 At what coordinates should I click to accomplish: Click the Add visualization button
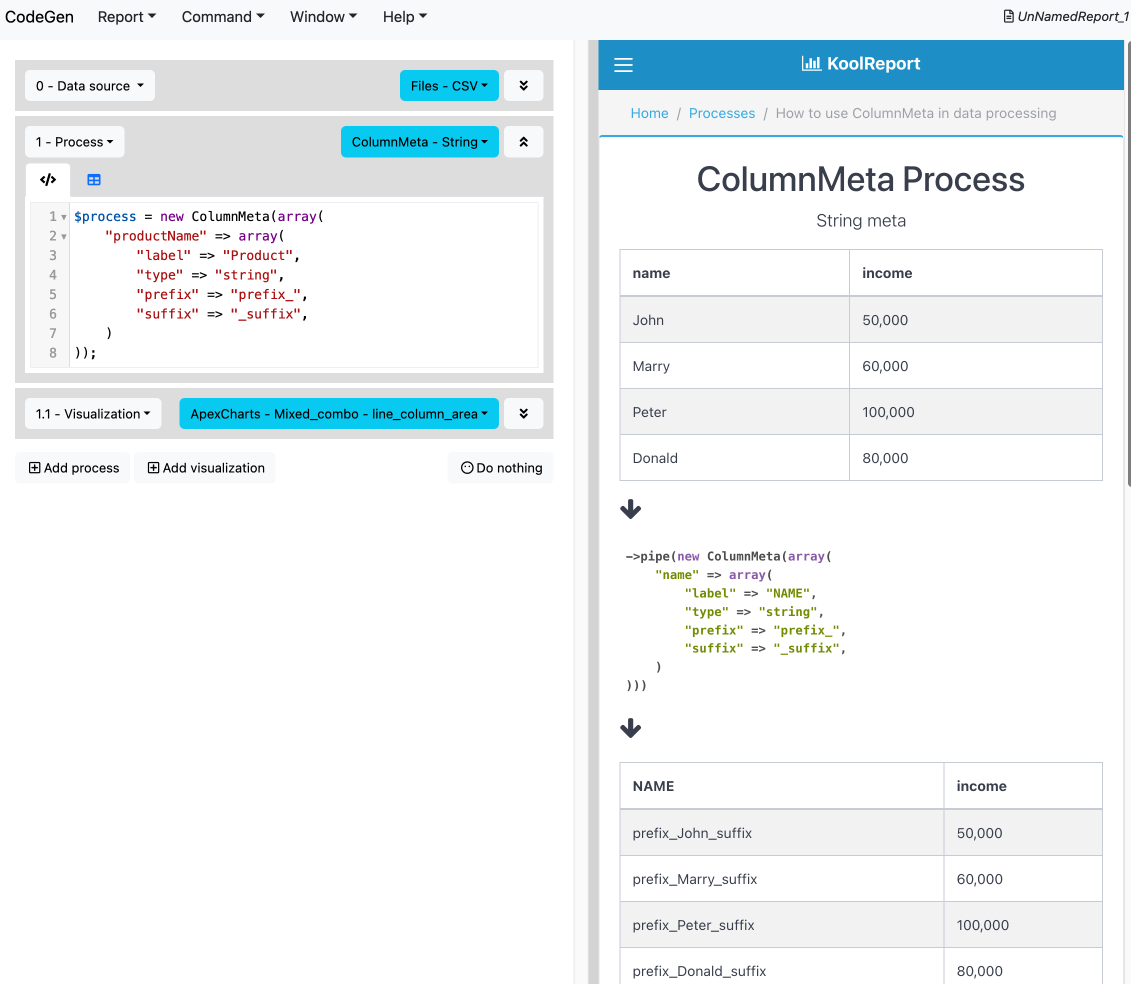point(206,467)
